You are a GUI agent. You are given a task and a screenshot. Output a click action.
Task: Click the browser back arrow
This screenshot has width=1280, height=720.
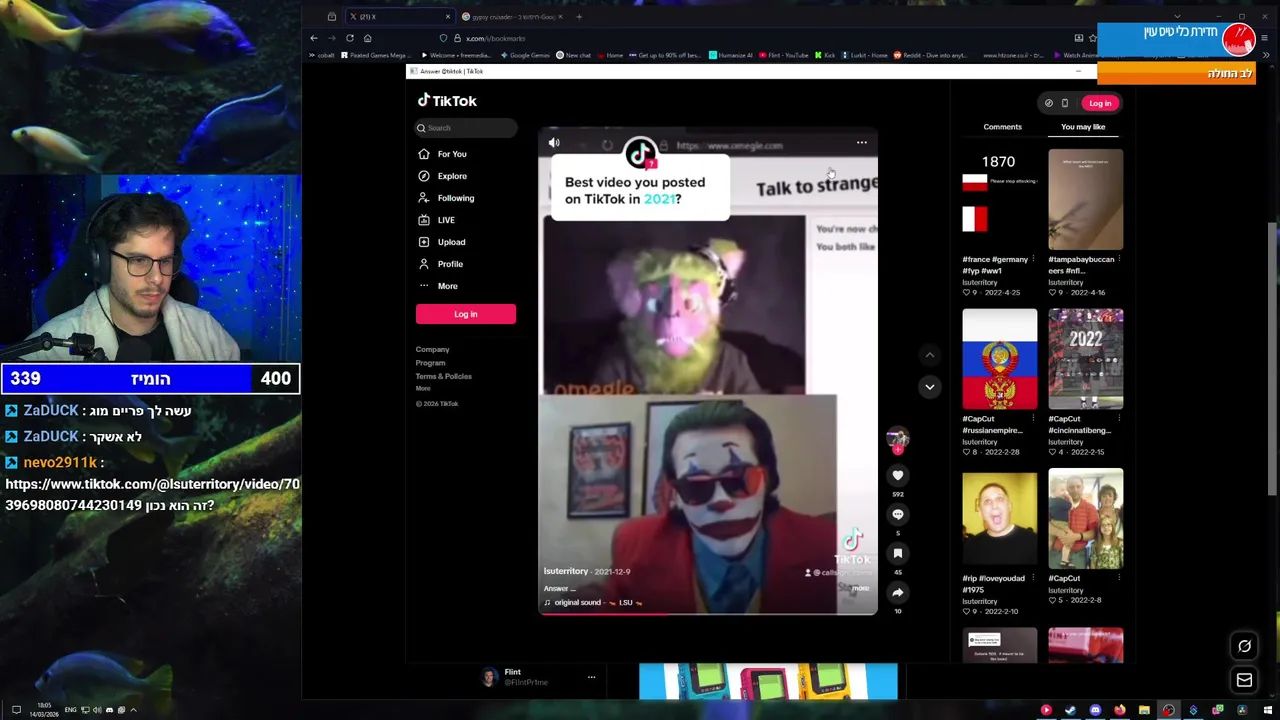click(x=313, y=38)
